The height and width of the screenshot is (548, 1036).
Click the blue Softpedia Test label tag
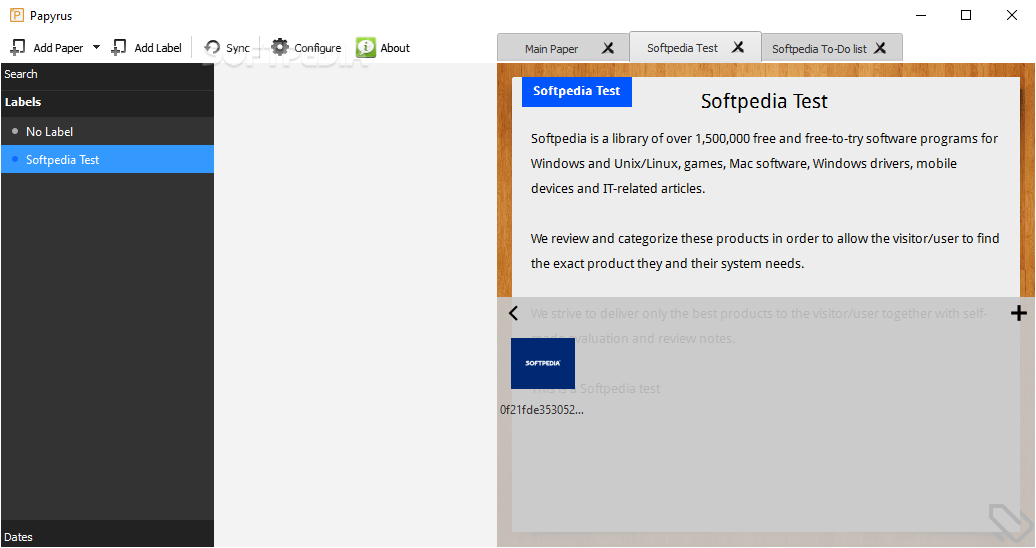[x=577, y=91]
